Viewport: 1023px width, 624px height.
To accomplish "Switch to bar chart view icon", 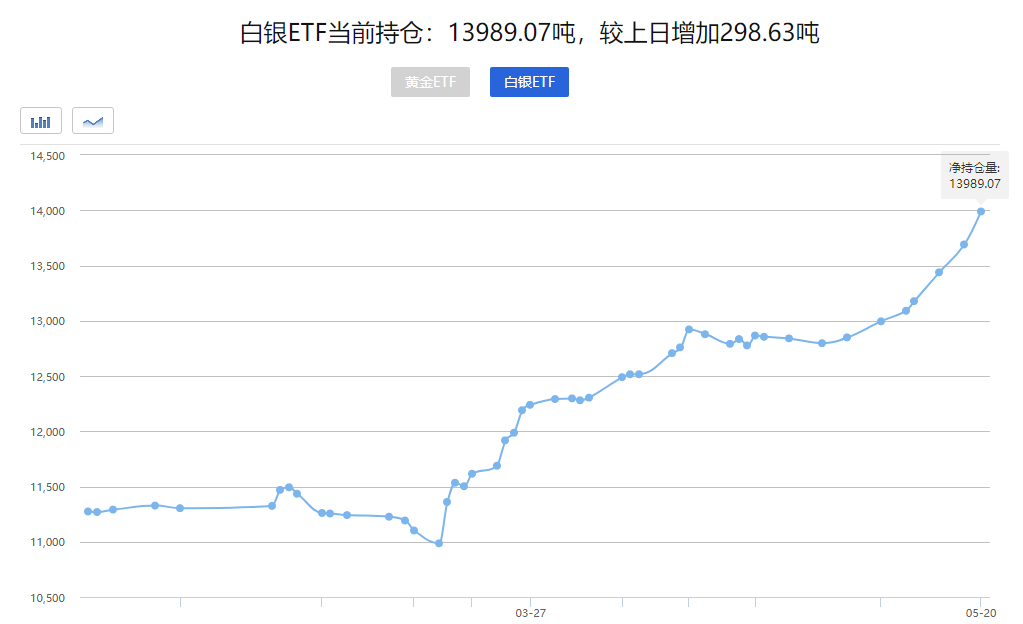I will pyautogui.click(x=41, y=121).
